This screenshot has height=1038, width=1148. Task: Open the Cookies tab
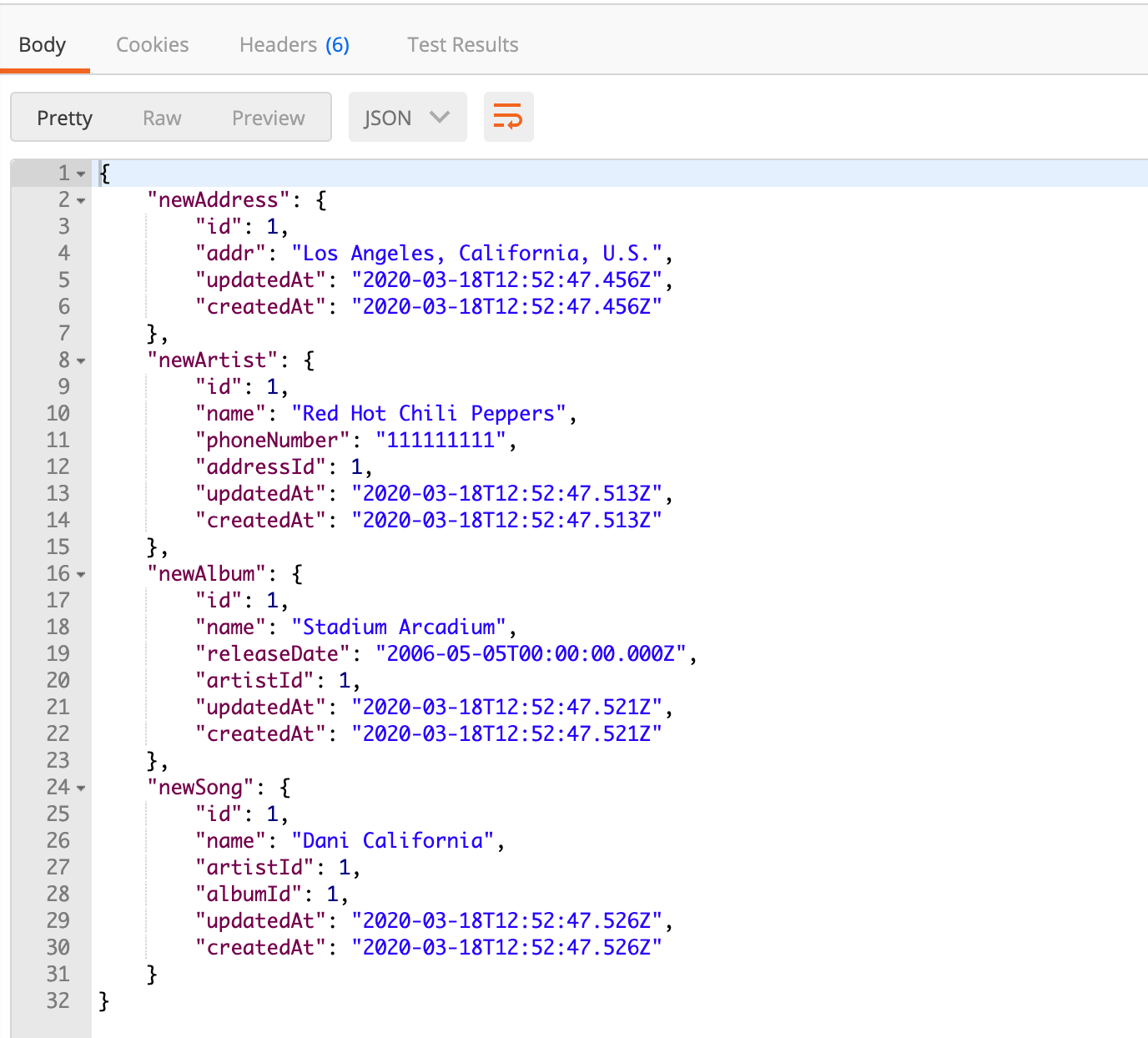(152, 45)
